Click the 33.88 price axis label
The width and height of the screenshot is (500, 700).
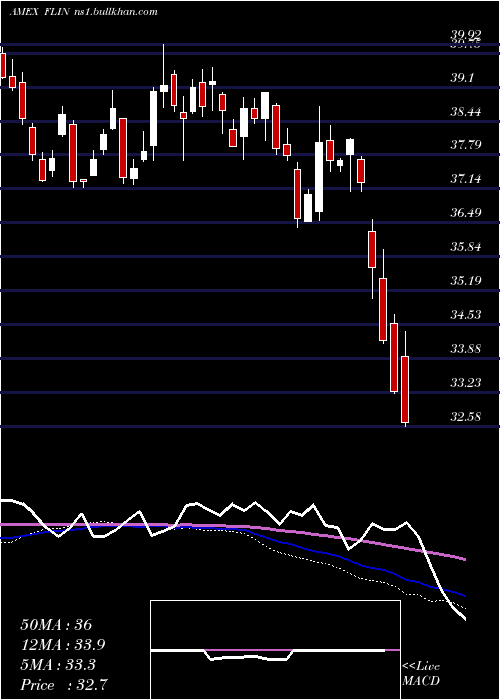[x=466, y=349]
